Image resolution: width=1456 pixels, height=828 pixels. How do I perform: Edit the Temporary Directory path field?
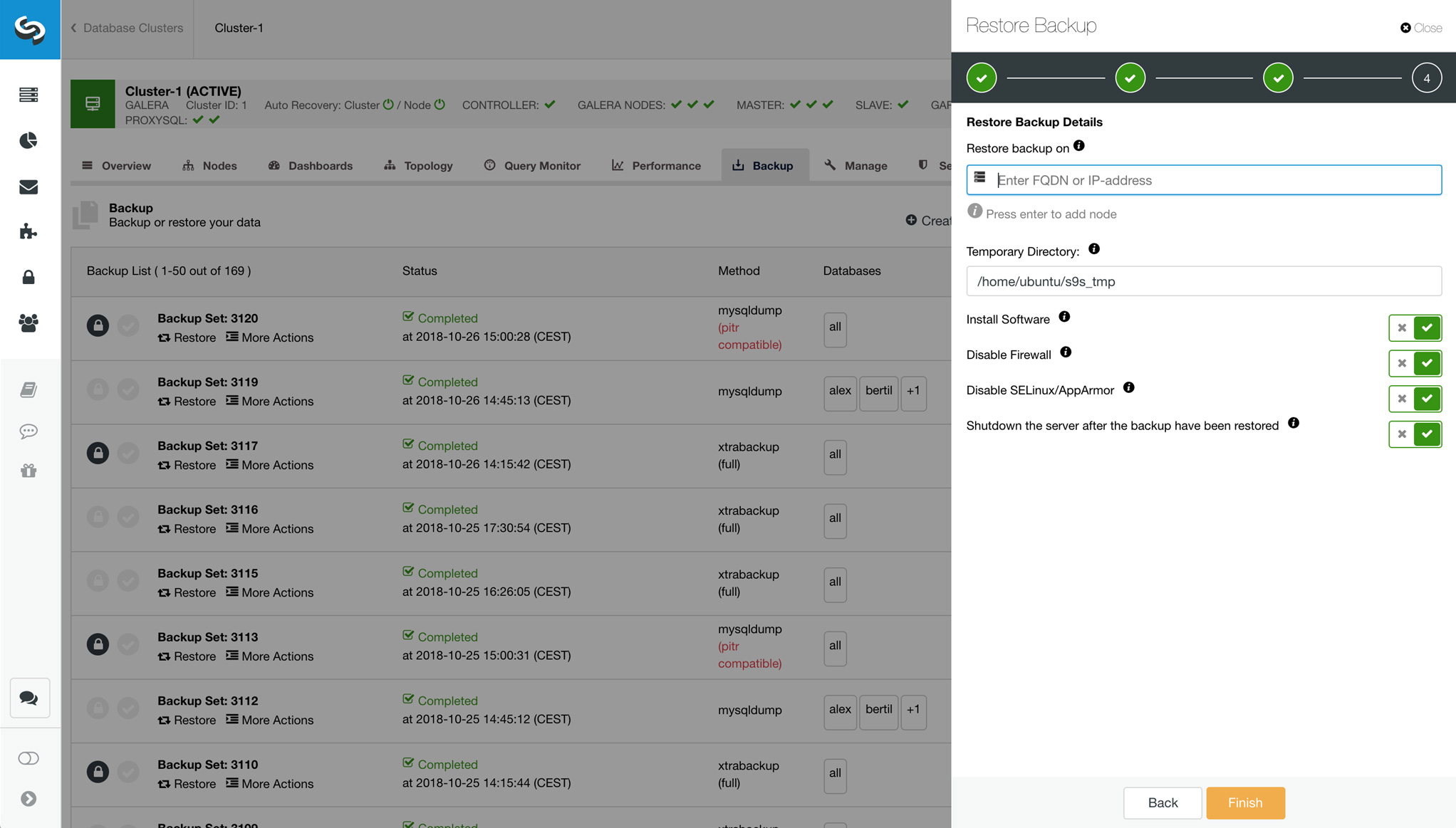pos(1204,281)
